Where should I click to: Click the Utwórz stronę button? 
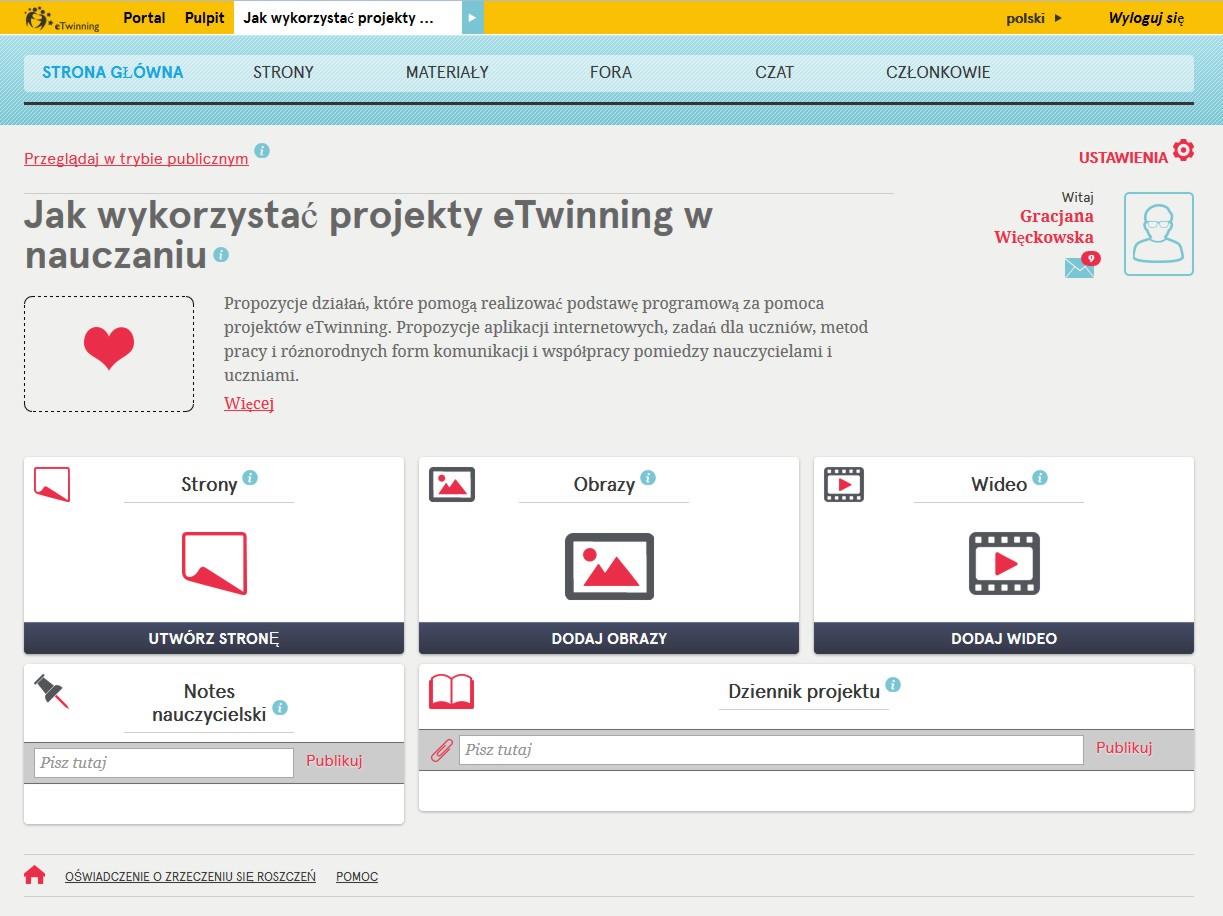(x=214, y=638)
